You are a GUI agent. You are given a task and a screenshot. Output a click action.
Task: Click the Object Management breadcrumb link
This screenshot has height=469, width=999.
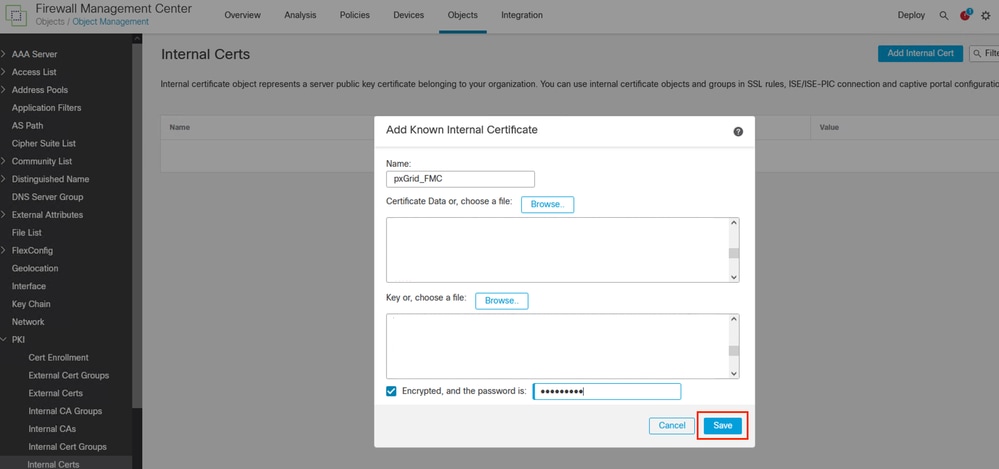pos(110,22)
